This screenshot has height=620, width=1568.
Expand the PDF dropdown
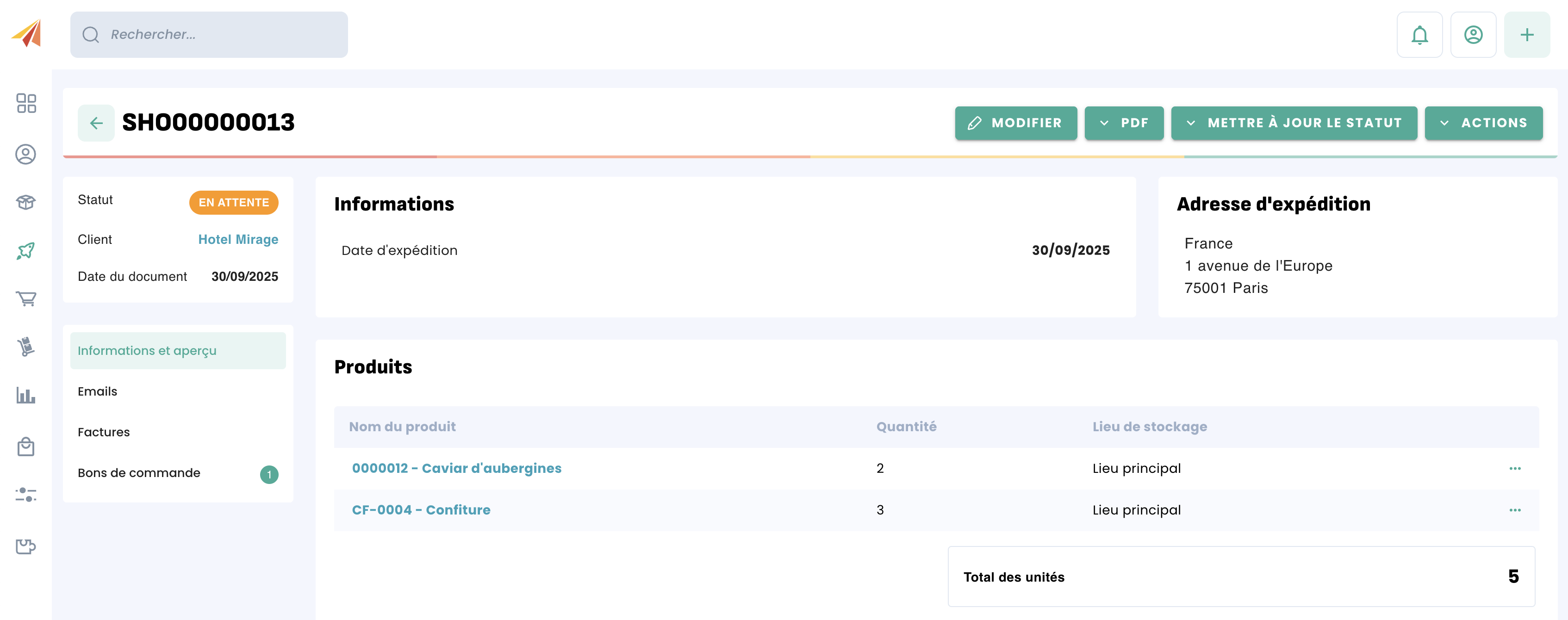[x=1123, y=123]
